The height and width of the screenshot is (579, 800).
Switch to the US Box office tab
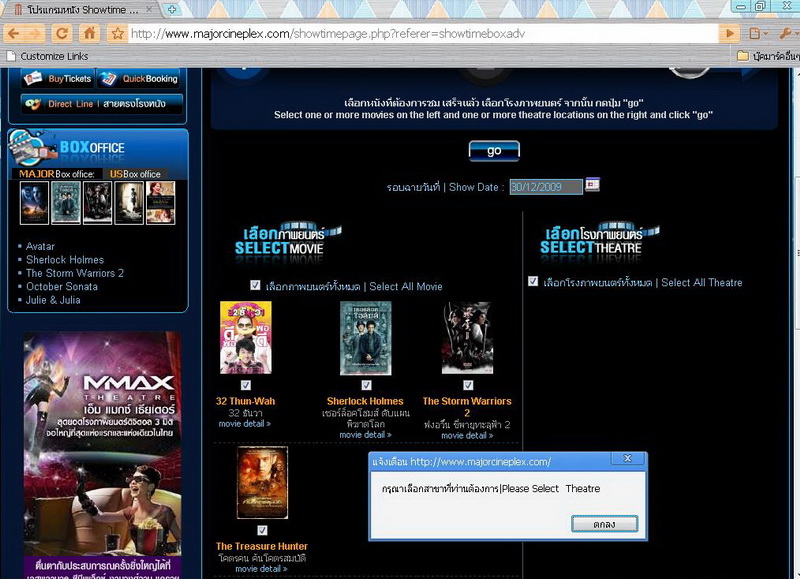pos(135,174)
